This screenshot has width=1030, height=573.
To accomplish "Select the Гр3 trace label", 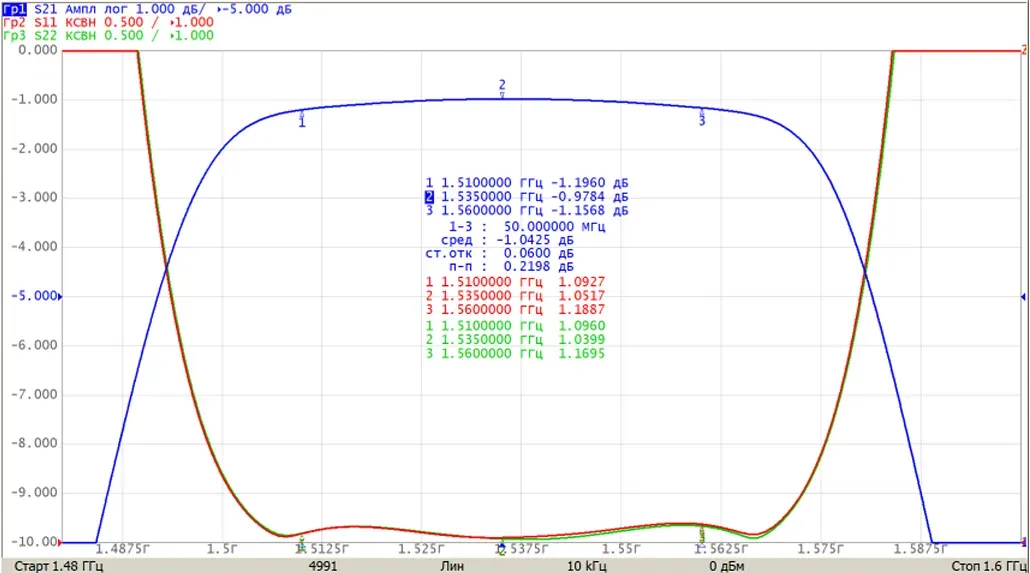I will point(14,35).
